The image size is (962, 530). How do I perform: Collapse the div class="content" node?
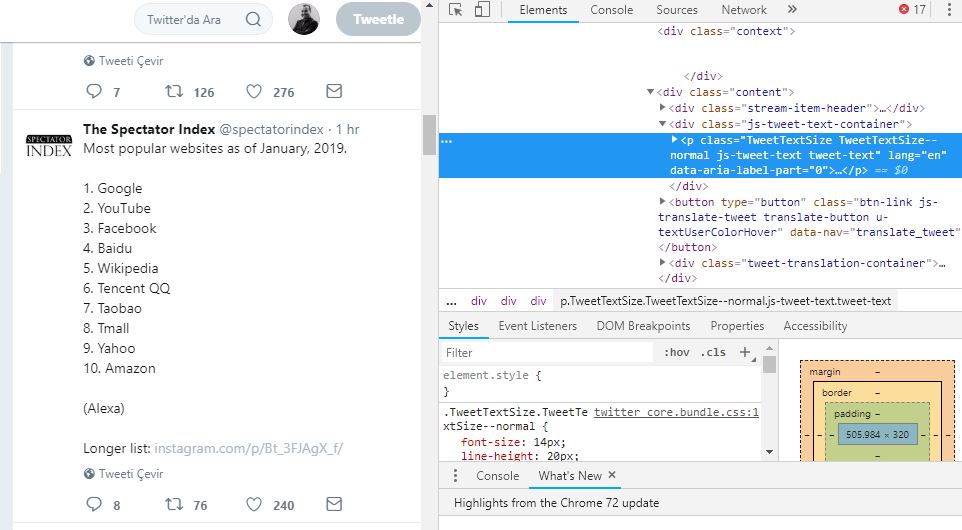tap(650, 92)
